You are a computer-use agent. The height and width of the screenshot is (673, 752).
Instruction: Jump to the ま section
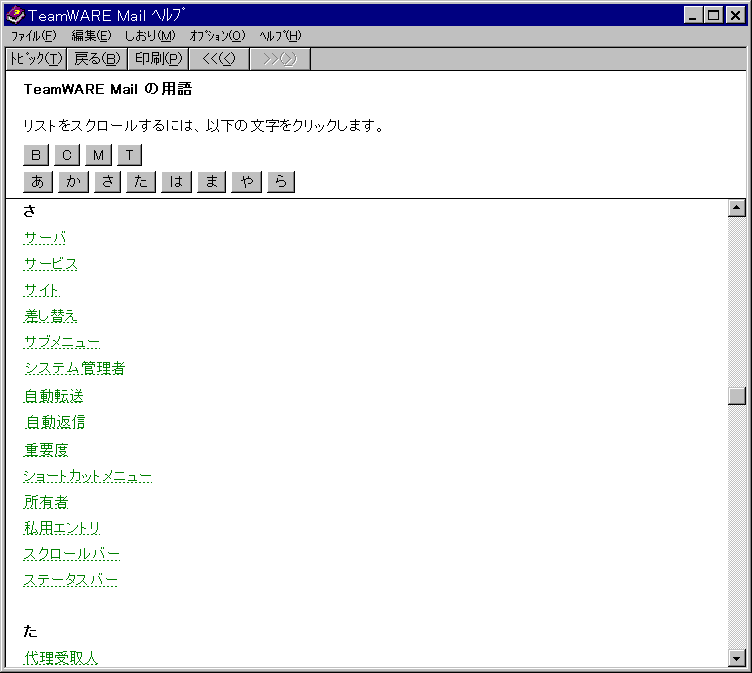pos(212,182)
